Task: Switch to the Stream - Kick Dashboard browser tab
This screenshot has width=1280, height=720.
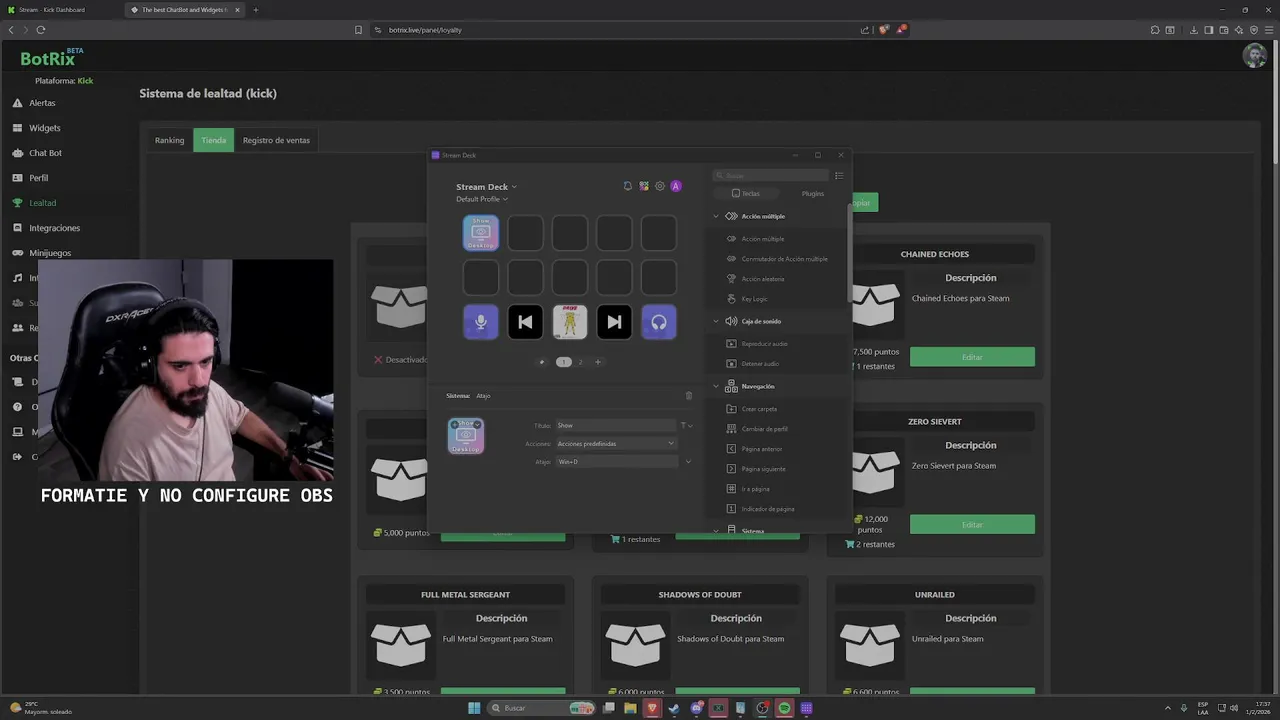Action: [x=60, y=10]
